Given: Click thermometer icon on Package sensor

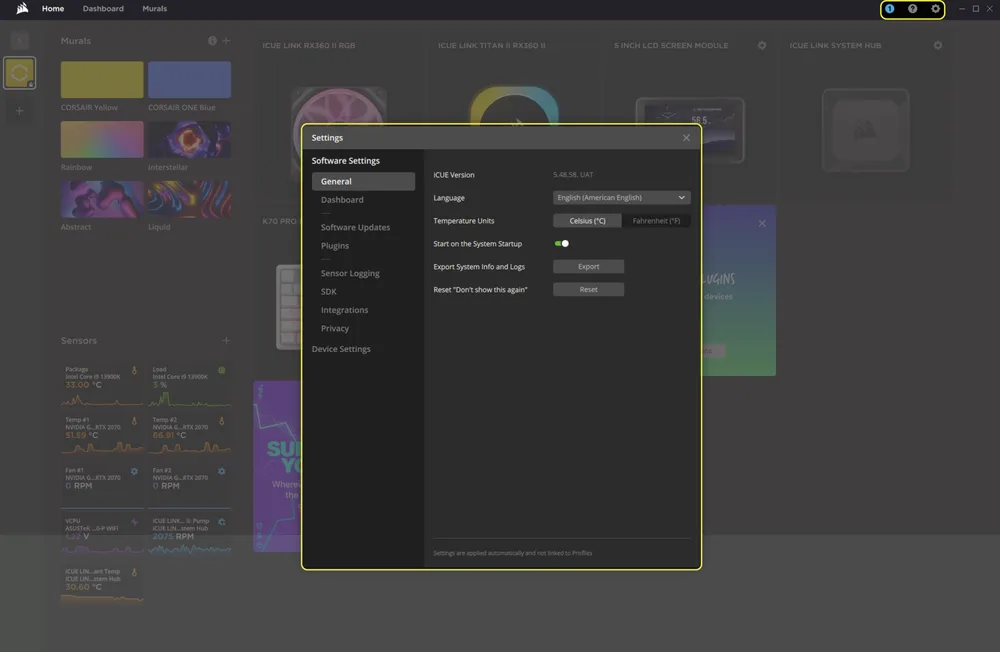Looking at the screenshot, I should point(134,371).
